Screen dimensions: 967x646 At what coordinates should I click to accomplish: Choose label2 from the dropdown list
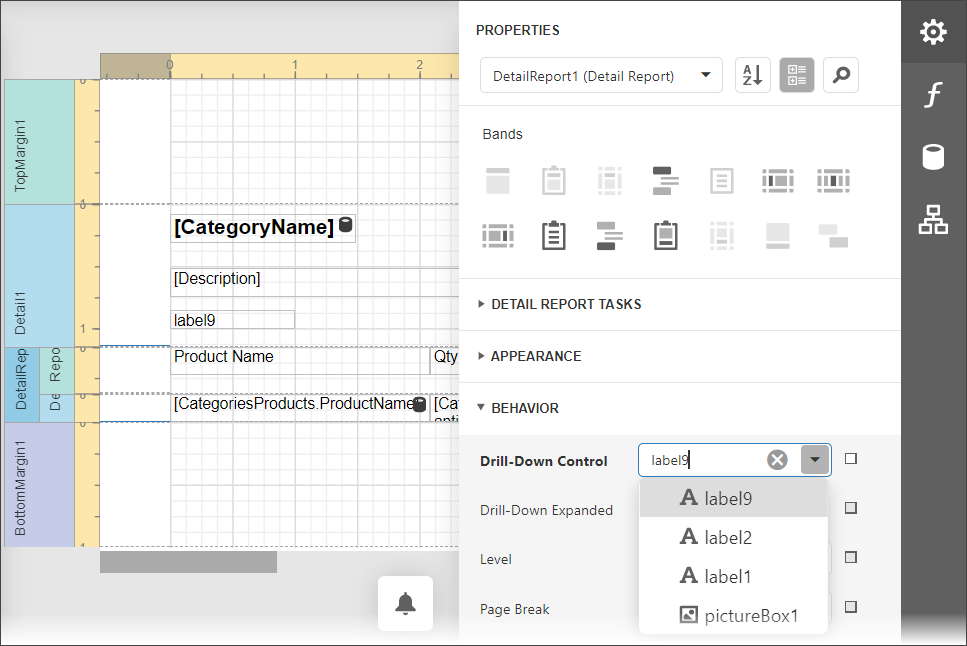click(x=727, y=537)
